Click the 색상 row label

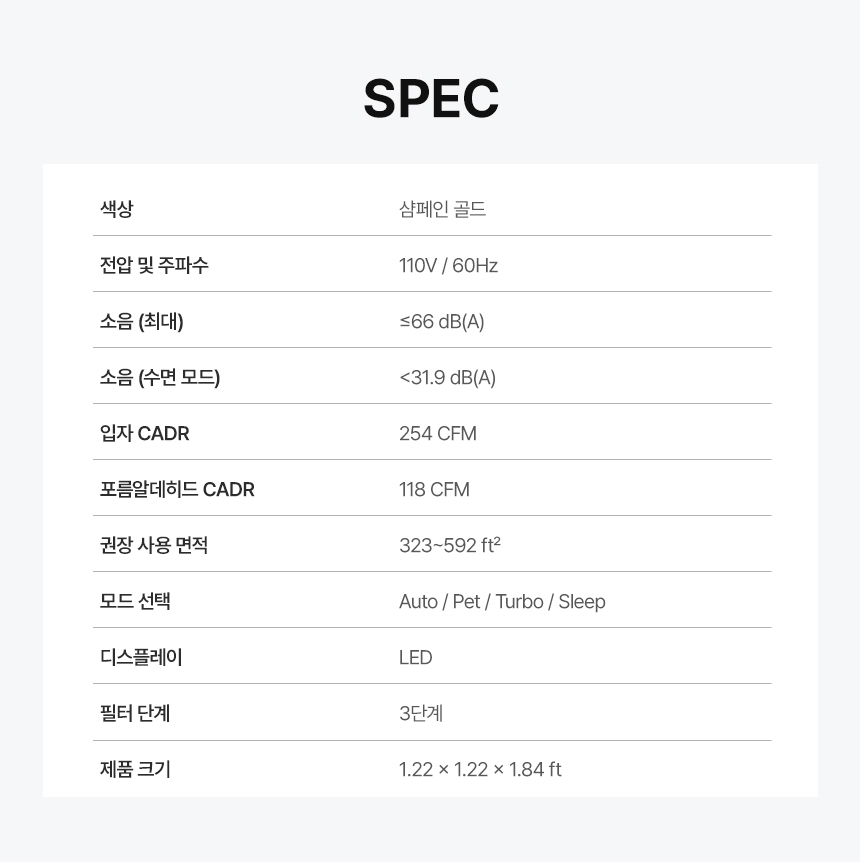point(116,209)
